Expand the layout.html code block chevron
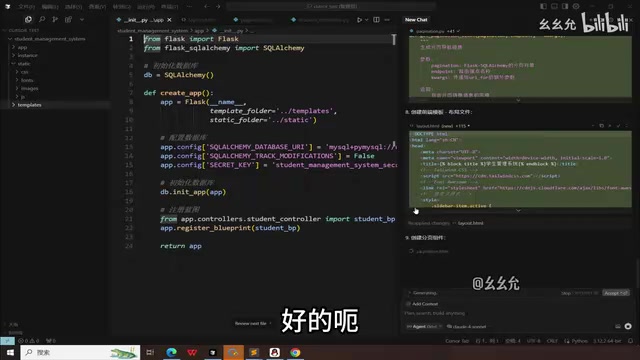 518,211
